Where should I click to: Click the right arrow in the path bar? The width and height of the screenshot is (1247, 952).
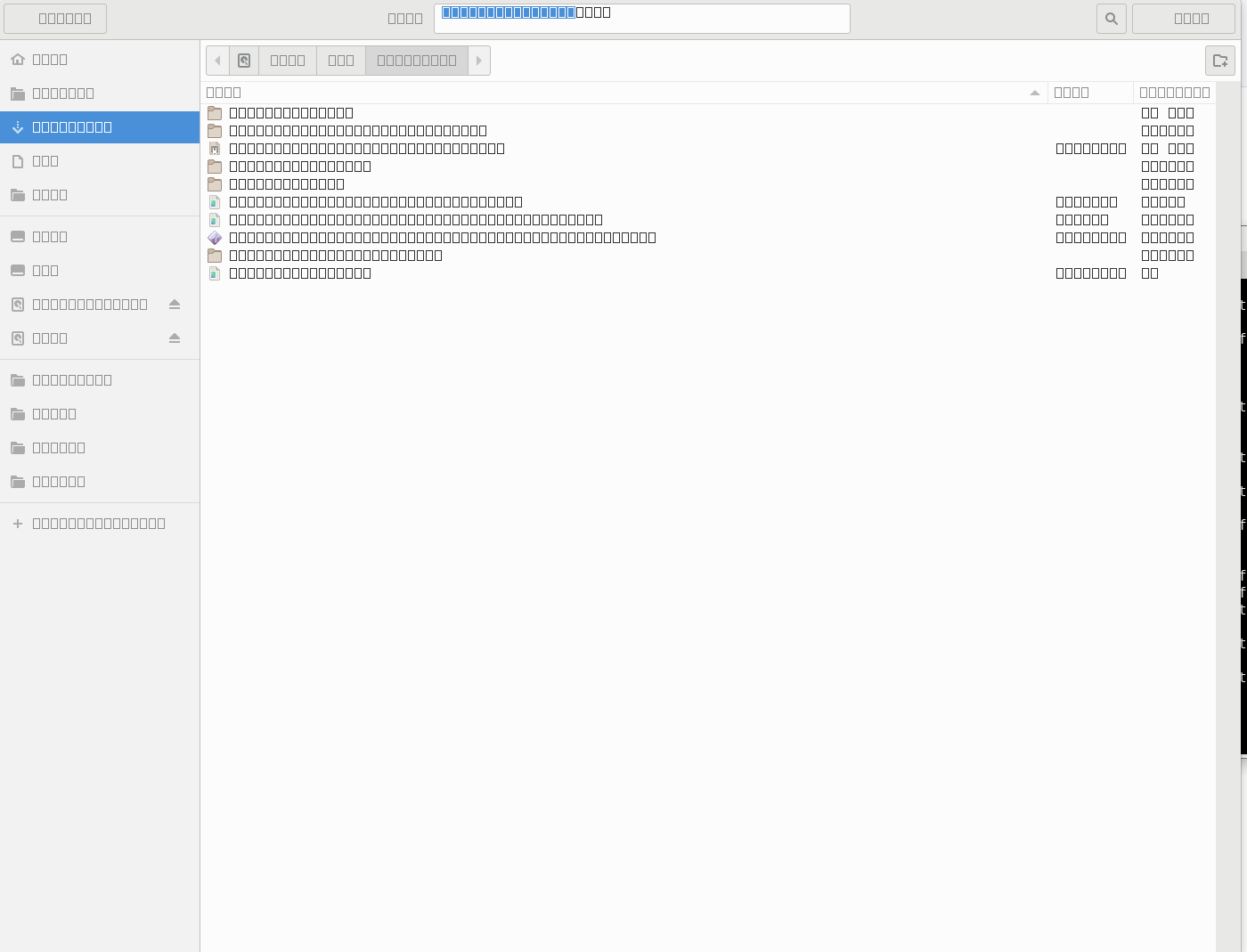[479, 61]
